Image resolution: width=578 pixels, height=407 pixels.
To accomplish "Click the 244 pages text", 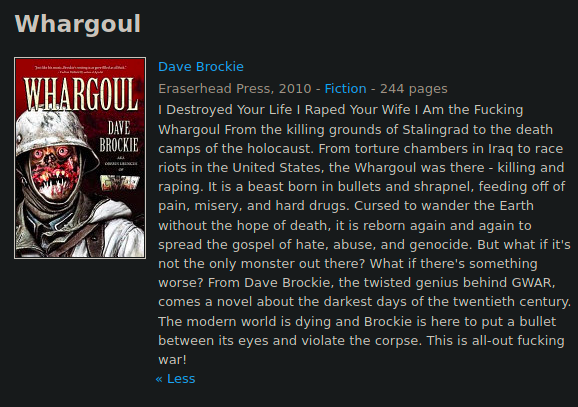I will [414, 89].
